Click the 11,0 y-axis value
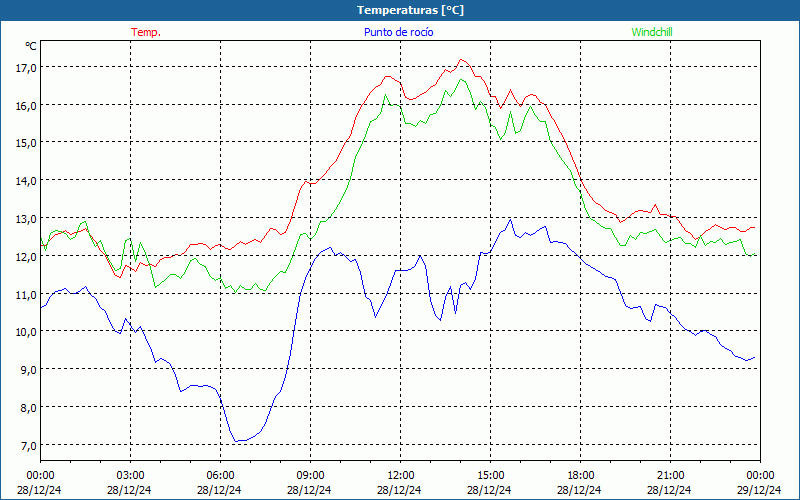 coord(25,295)
